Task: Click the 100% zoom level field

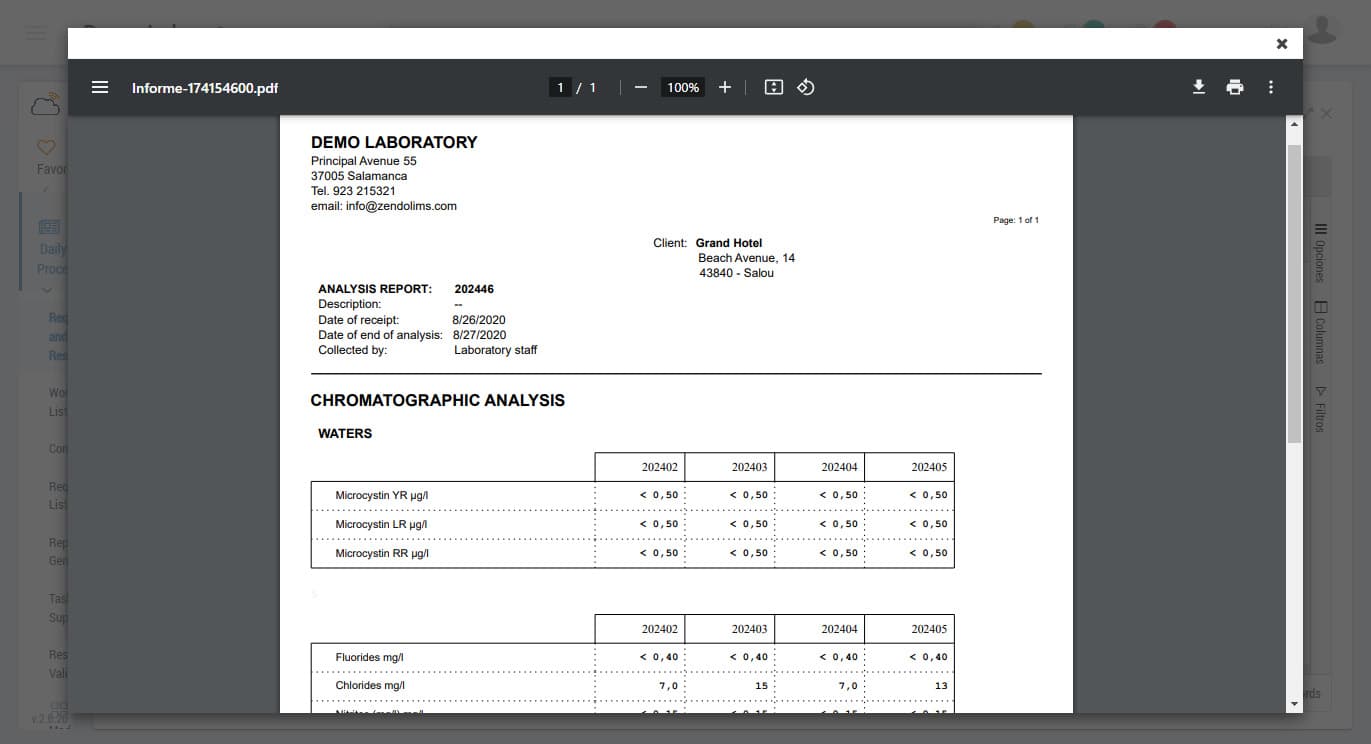Action: [683, 88]
